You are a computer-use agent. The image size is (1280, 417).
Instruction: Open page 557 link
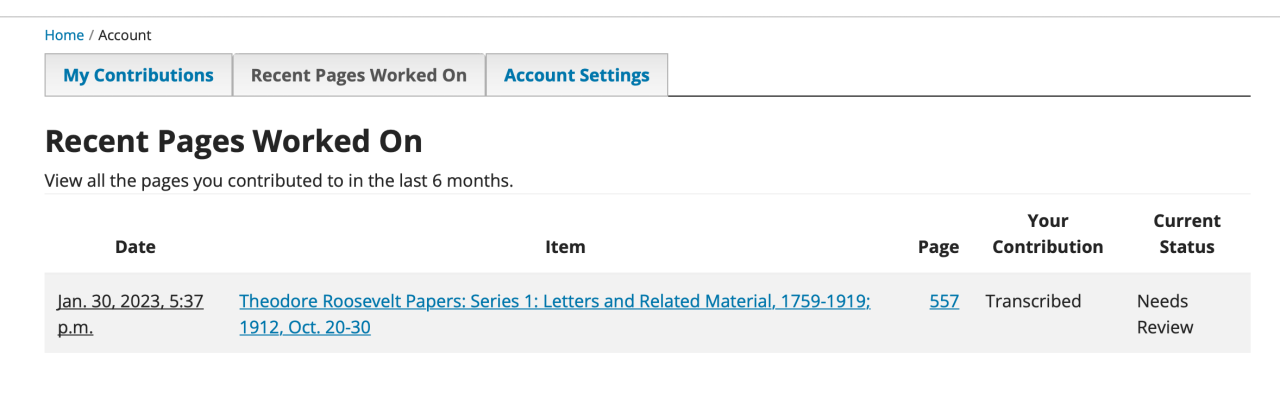coord(944,301)
